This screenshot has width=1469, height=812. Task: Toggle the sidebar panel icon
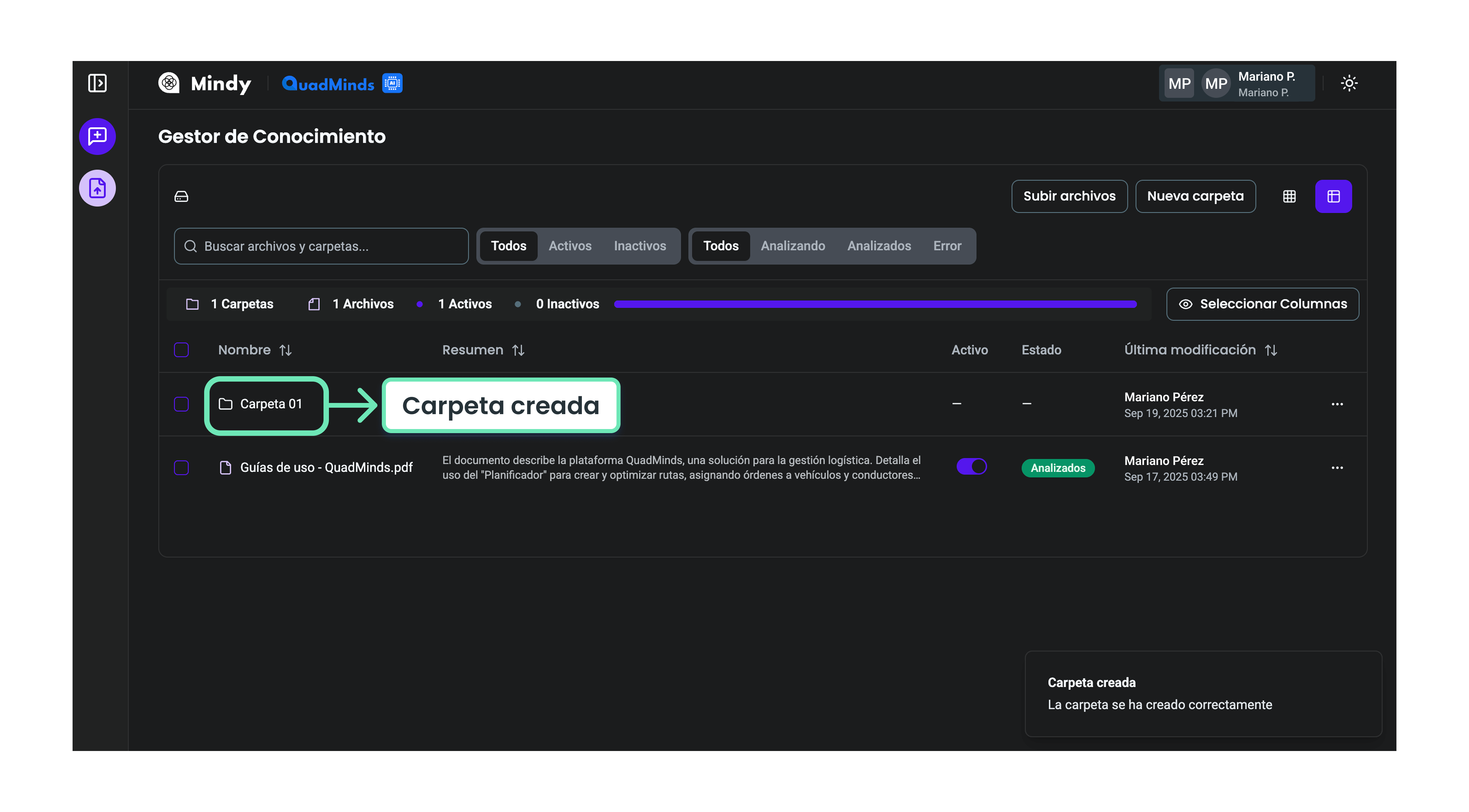[98, 83]
